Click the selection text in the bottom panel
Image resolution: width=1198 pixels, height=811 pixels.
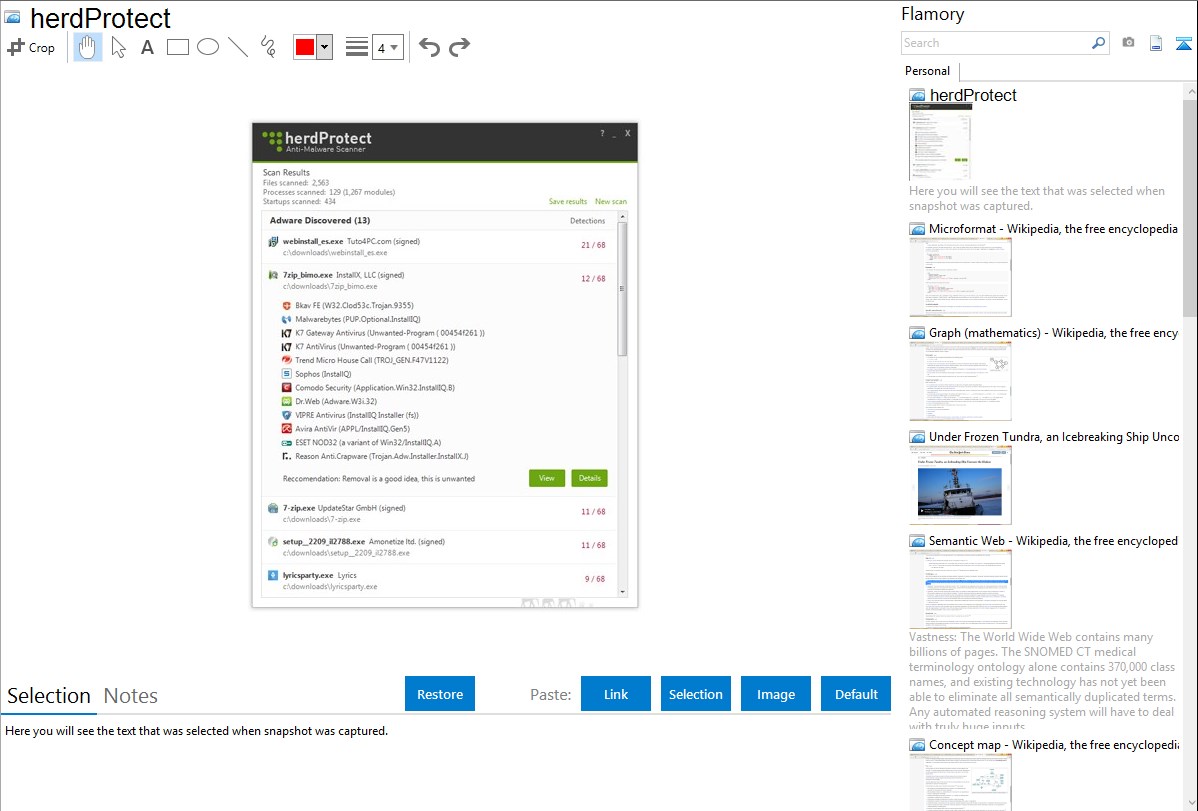tap(196, 731)
